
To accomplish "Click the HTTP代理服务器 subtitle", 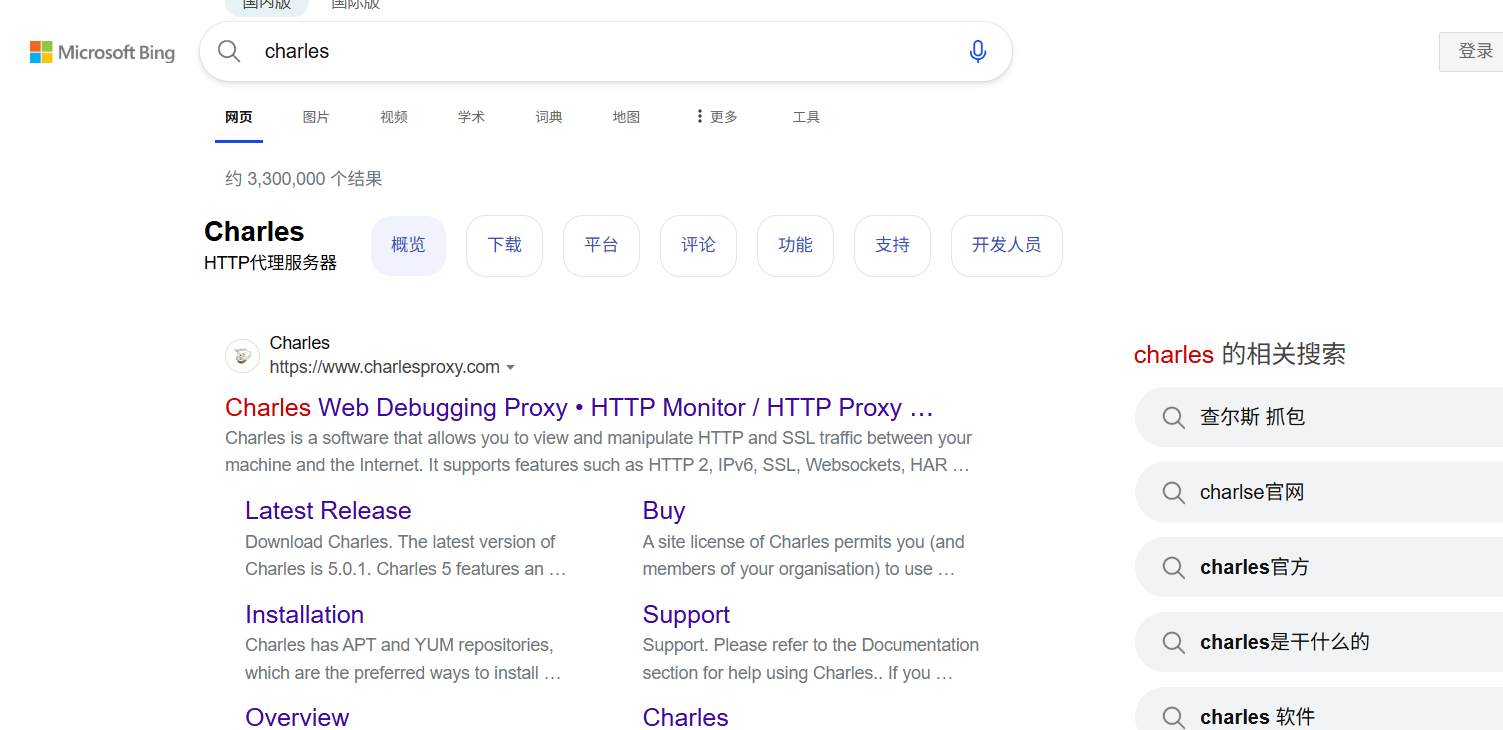I will pyautogui.click(x=270, y=263).
